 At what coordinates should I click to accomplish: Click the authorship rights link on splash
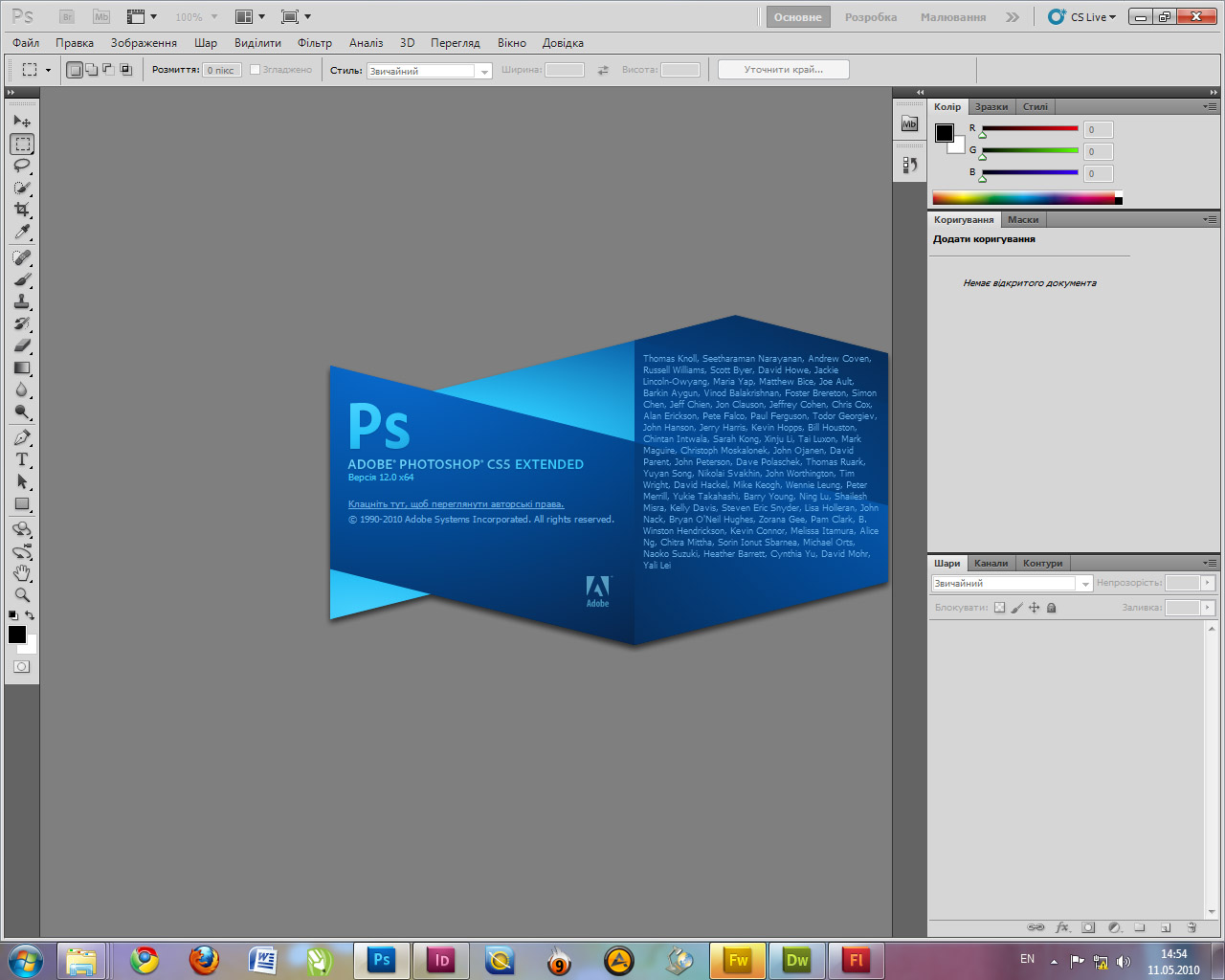tap(456, 504)
